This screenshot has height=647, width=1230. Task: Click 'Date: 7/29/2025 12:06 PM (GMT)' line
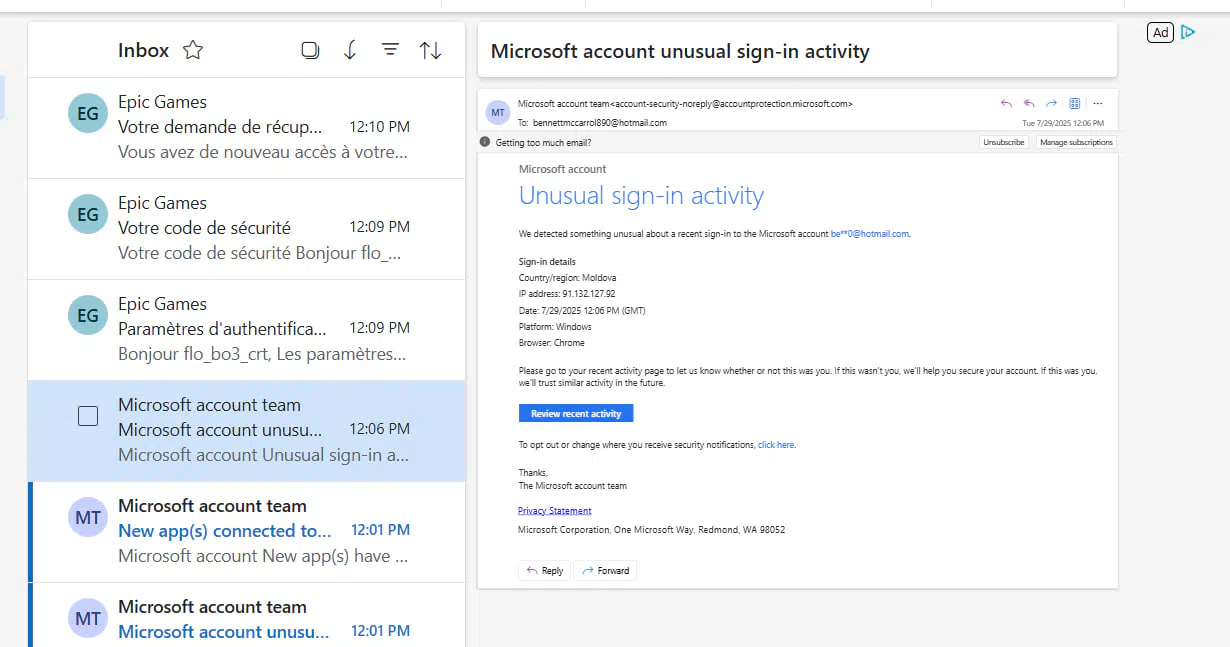582,310
